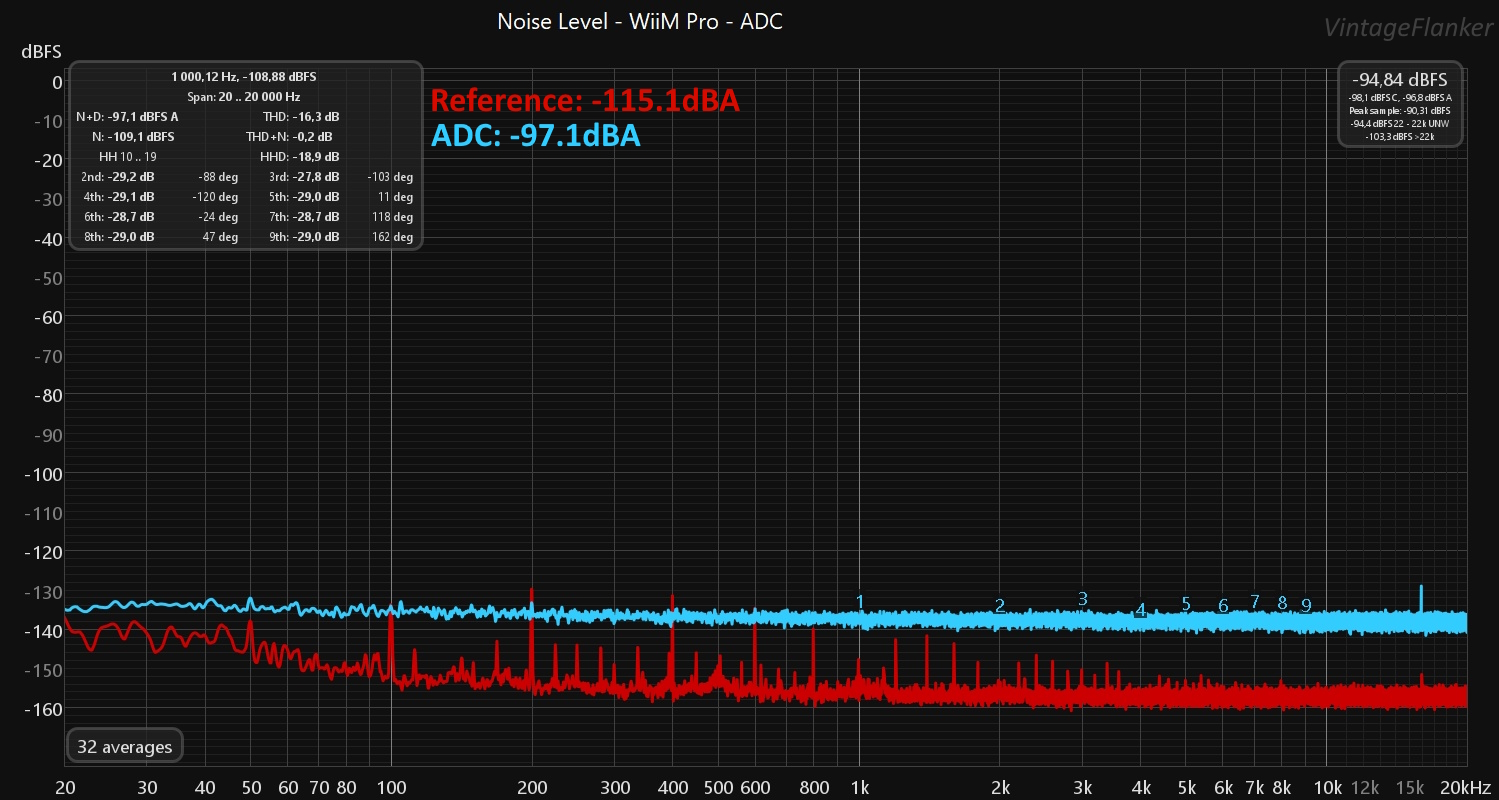The width and height of the screenshot is (1499, 800).
Task: Select harmonic marker 5 on the trace
Action: (x=1186, y=603)
